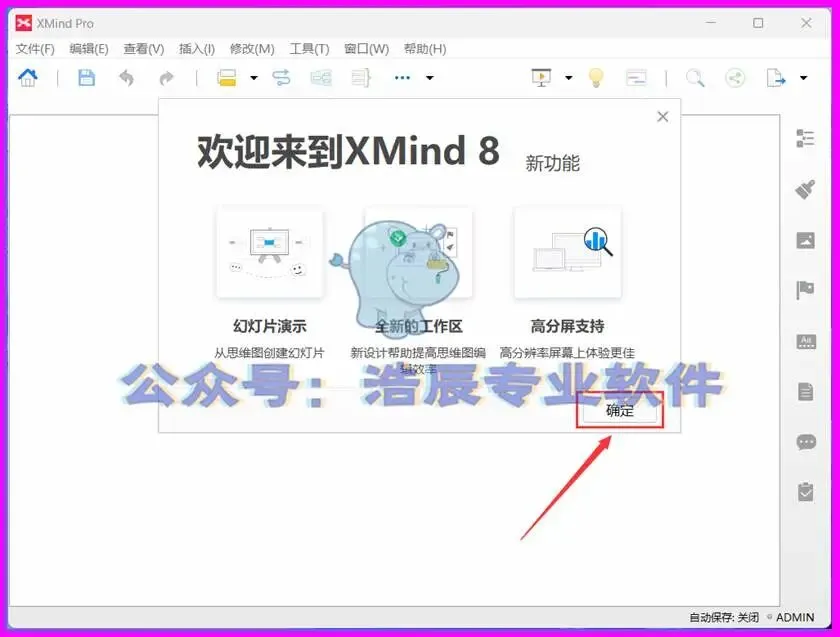Image resolution: width=840 pixels, height=637 pixels.
Task: Click the 确定 button in welcome dialog
Action: point(620,410)
